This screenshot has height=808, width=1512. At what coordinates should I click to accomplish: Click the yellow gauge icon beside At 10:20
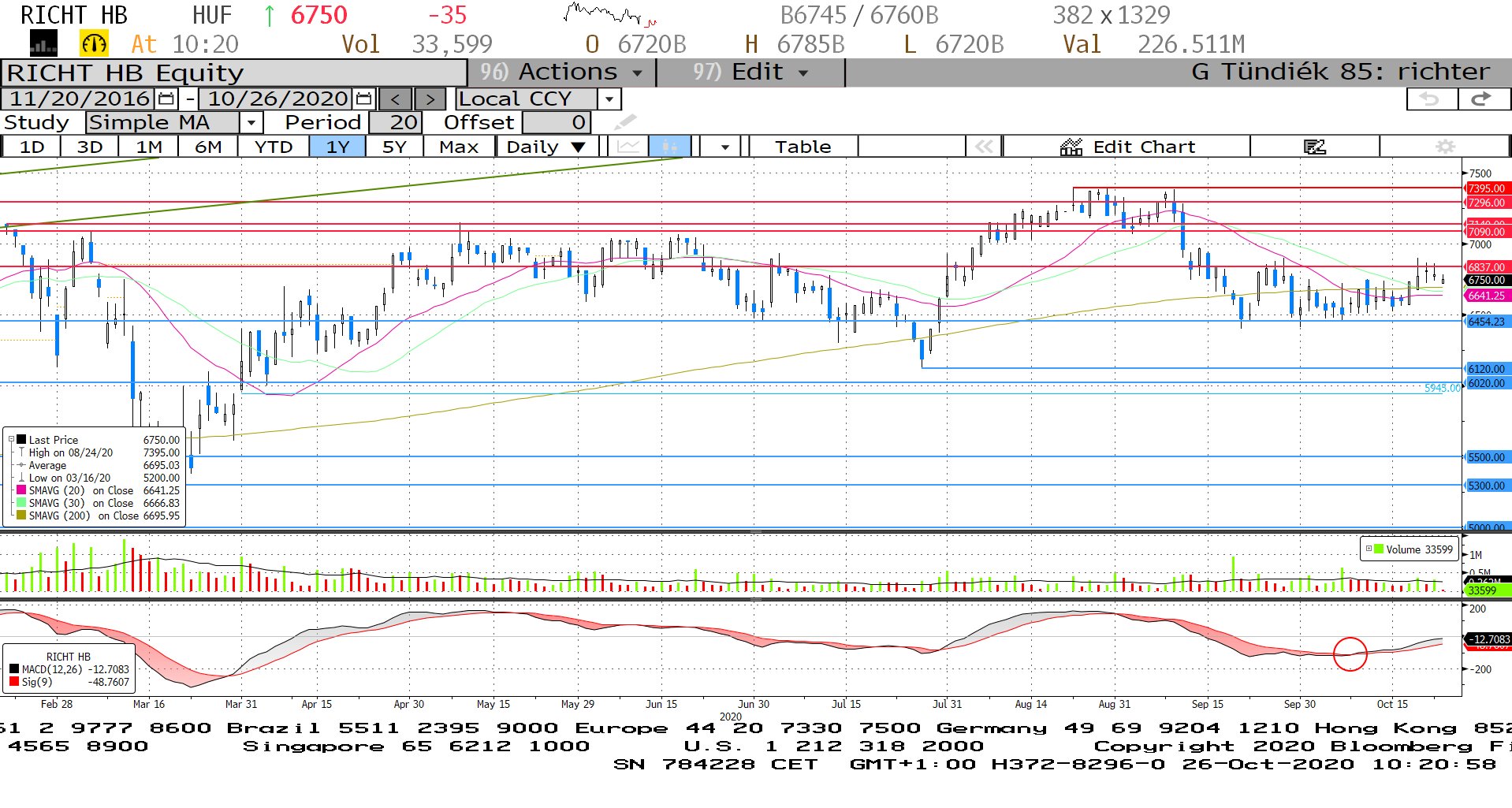tap(94, 43)
